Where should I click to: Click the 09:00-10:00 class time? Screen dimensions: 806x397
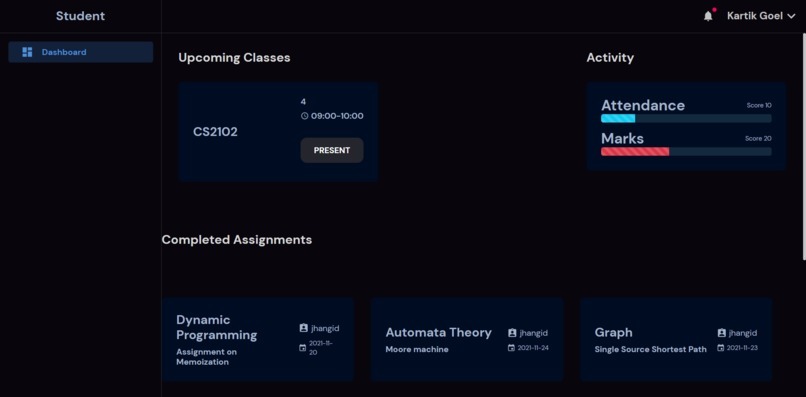337,116
